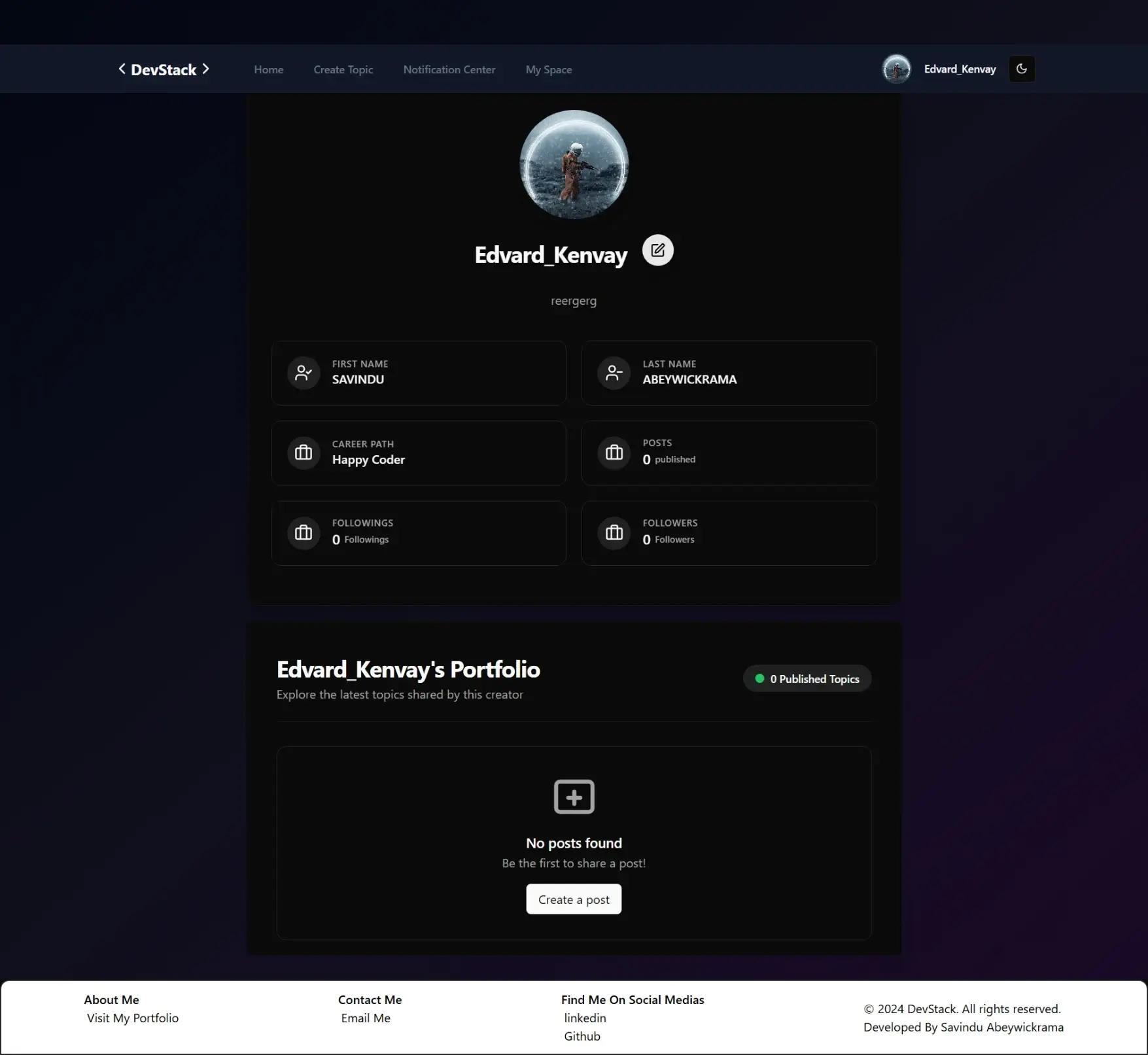Click the large profile picture
This screenshot has height=1055, width=1148.
574,164
